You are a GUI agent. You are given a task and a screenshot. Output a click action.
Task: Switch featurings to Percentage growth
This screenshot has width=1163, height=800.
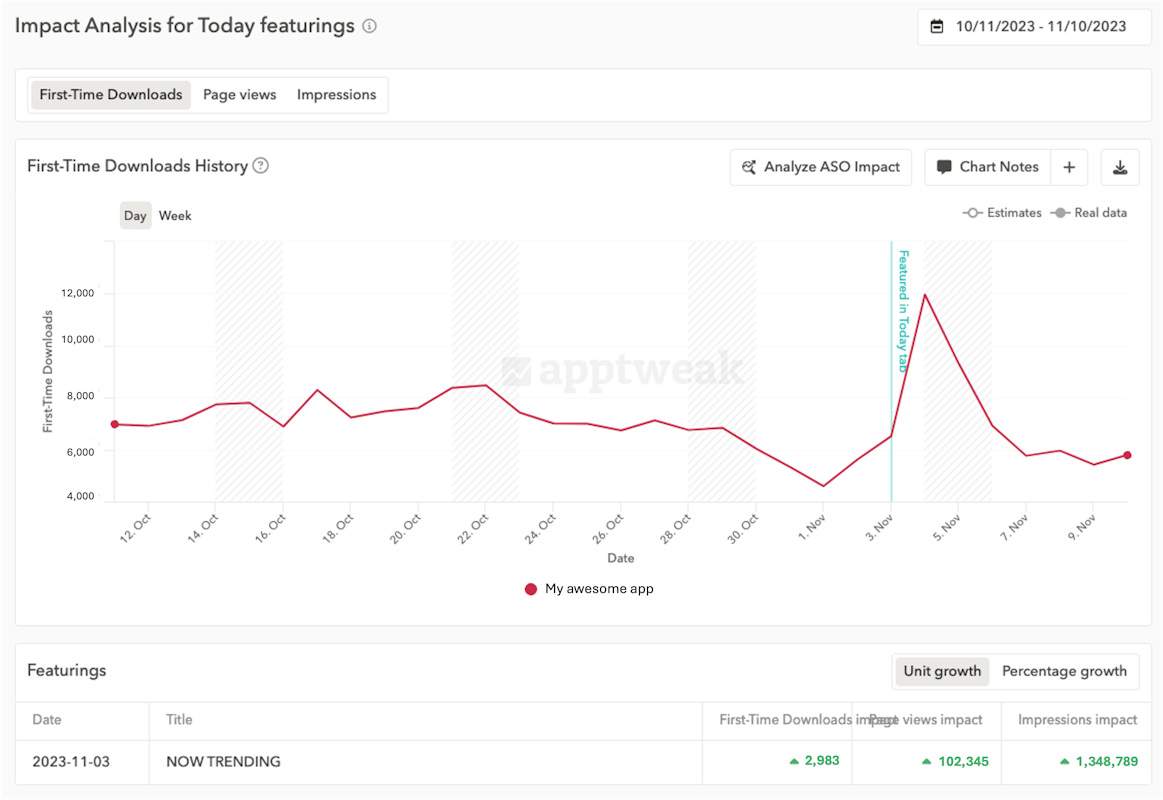point(1064,671)
